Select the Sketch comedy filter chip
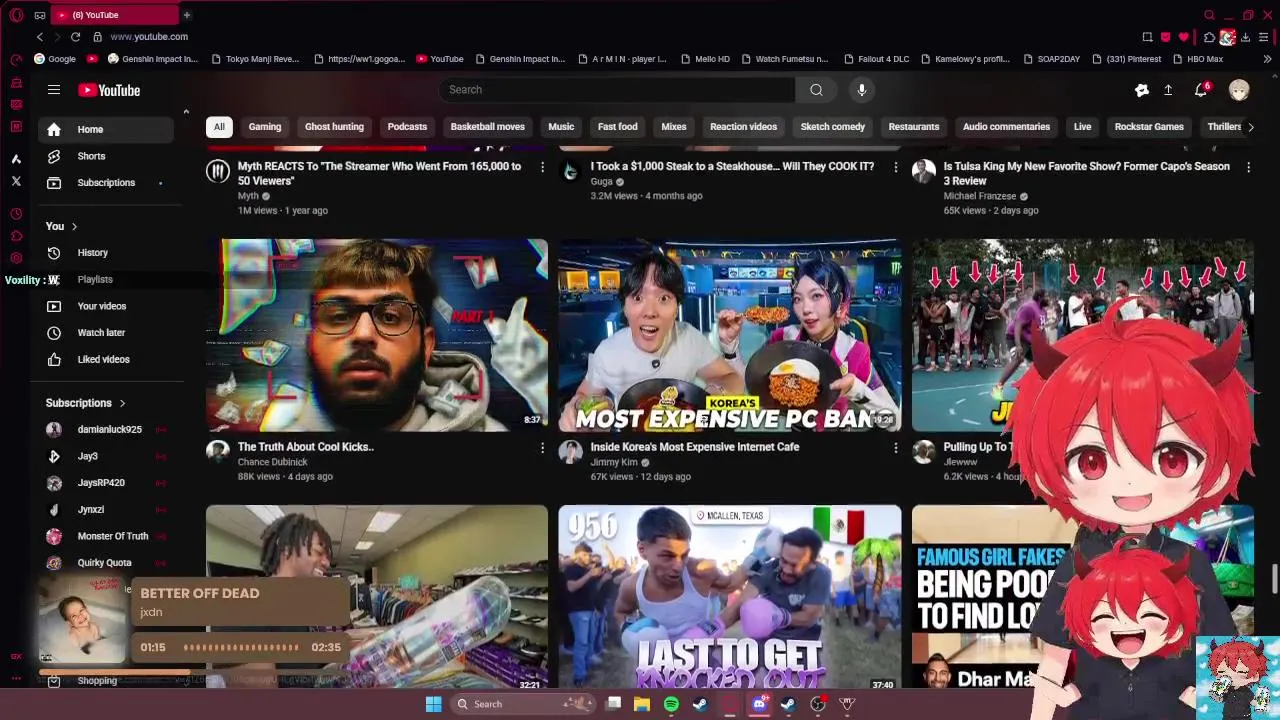Viewport: 1280px width, 720px height. 832,127
